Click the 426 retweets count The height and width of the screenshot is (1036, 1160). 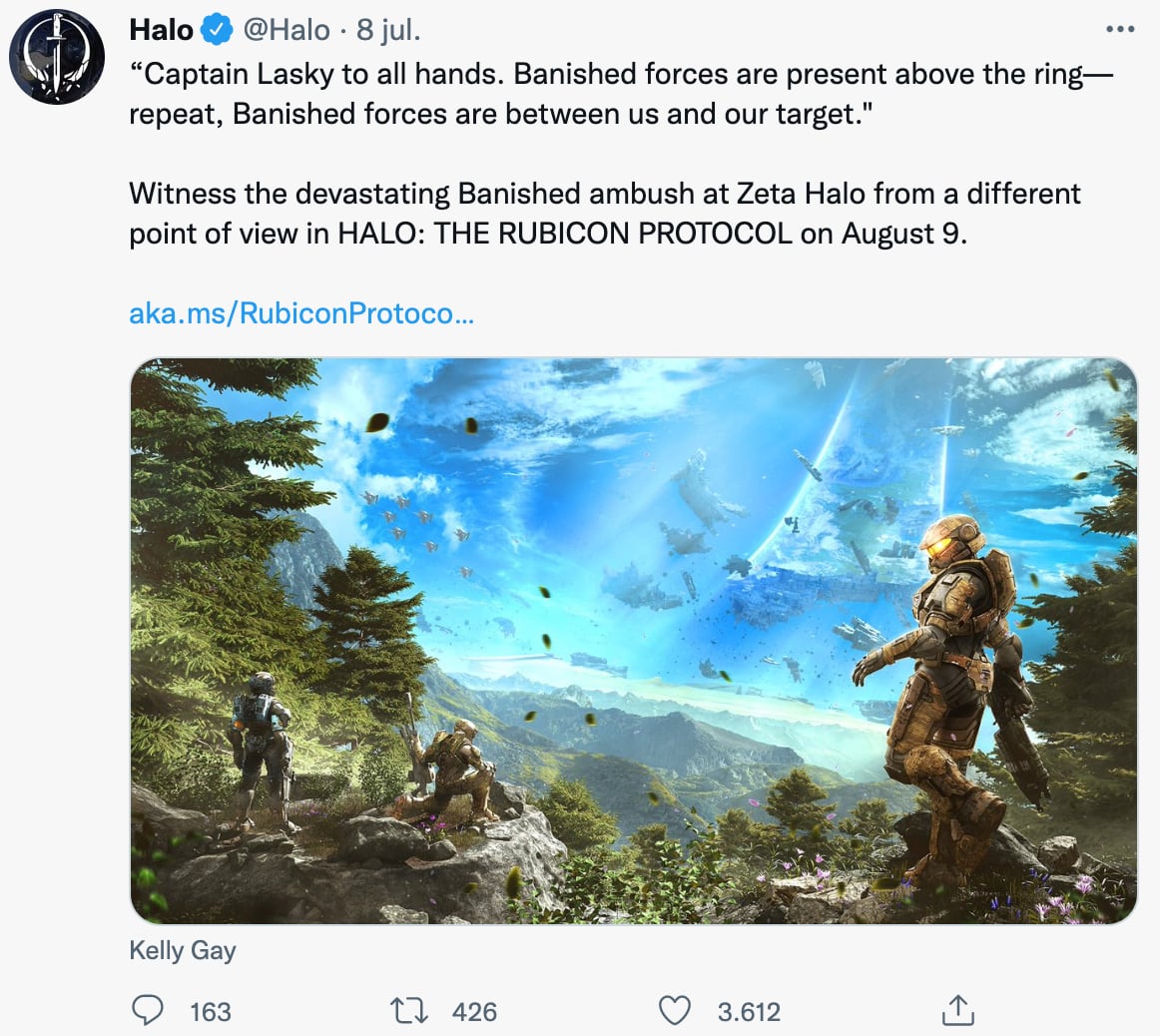[x=474, y=1012]
